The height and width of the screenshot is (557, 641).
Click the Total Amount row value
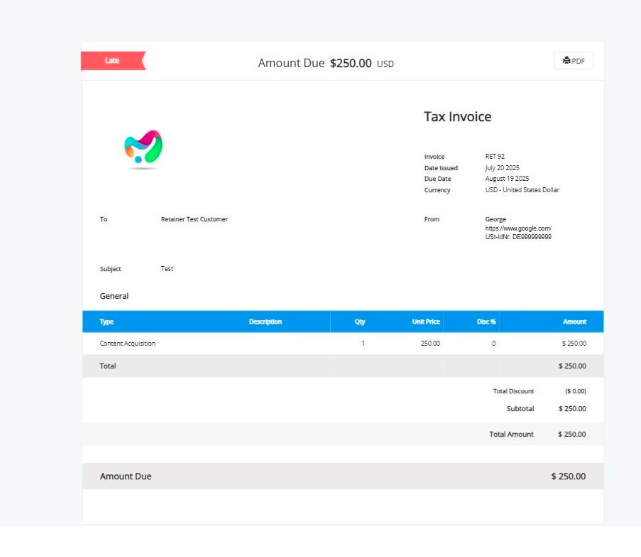click(x=572, y=434)
